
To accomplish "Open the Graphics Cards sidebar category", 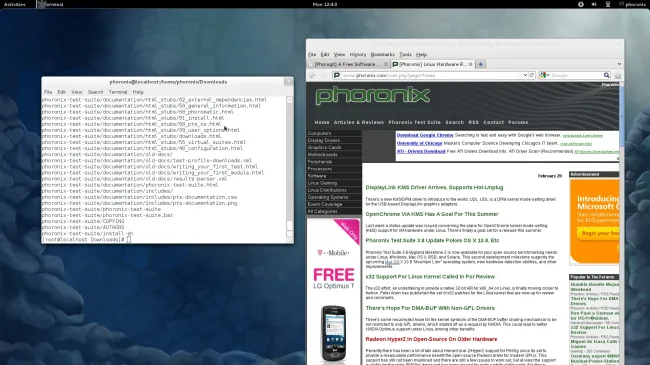I will (x=334, y=147).
